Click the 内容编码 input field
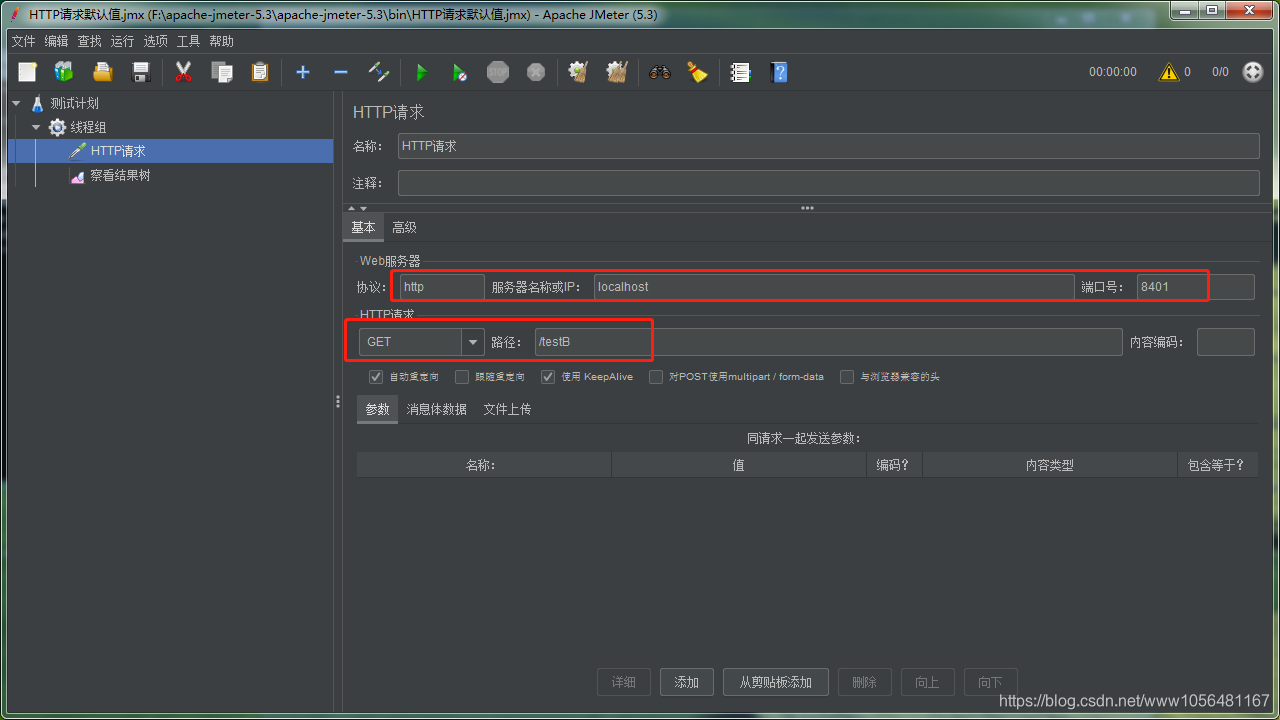The image size is (1280, 720). (x=1226, y=342)
